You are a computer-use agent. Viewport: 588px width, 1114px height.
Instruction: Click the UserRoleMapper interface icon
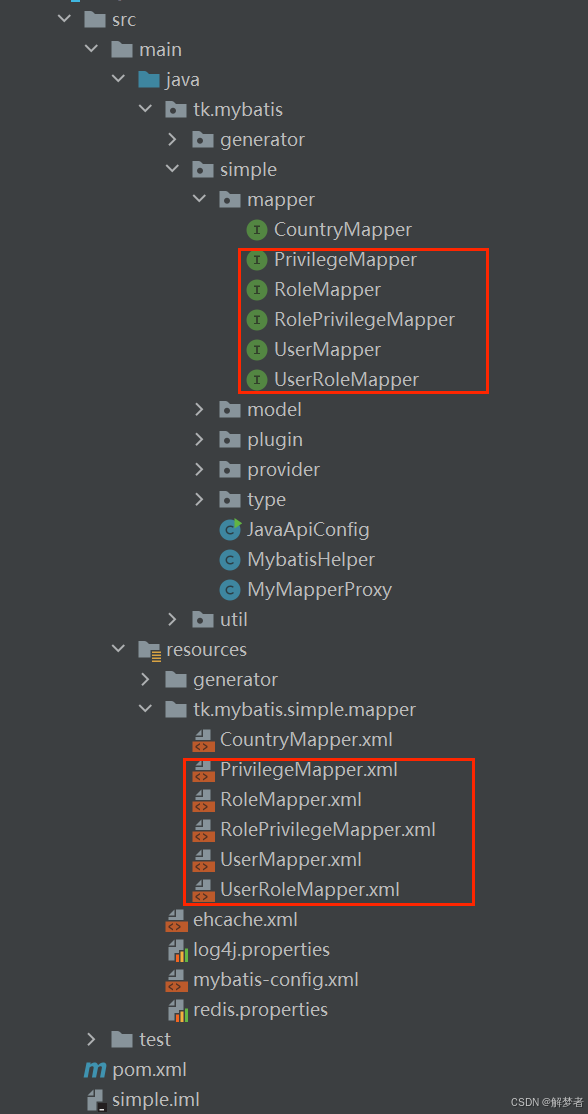[x=256, y=380]
